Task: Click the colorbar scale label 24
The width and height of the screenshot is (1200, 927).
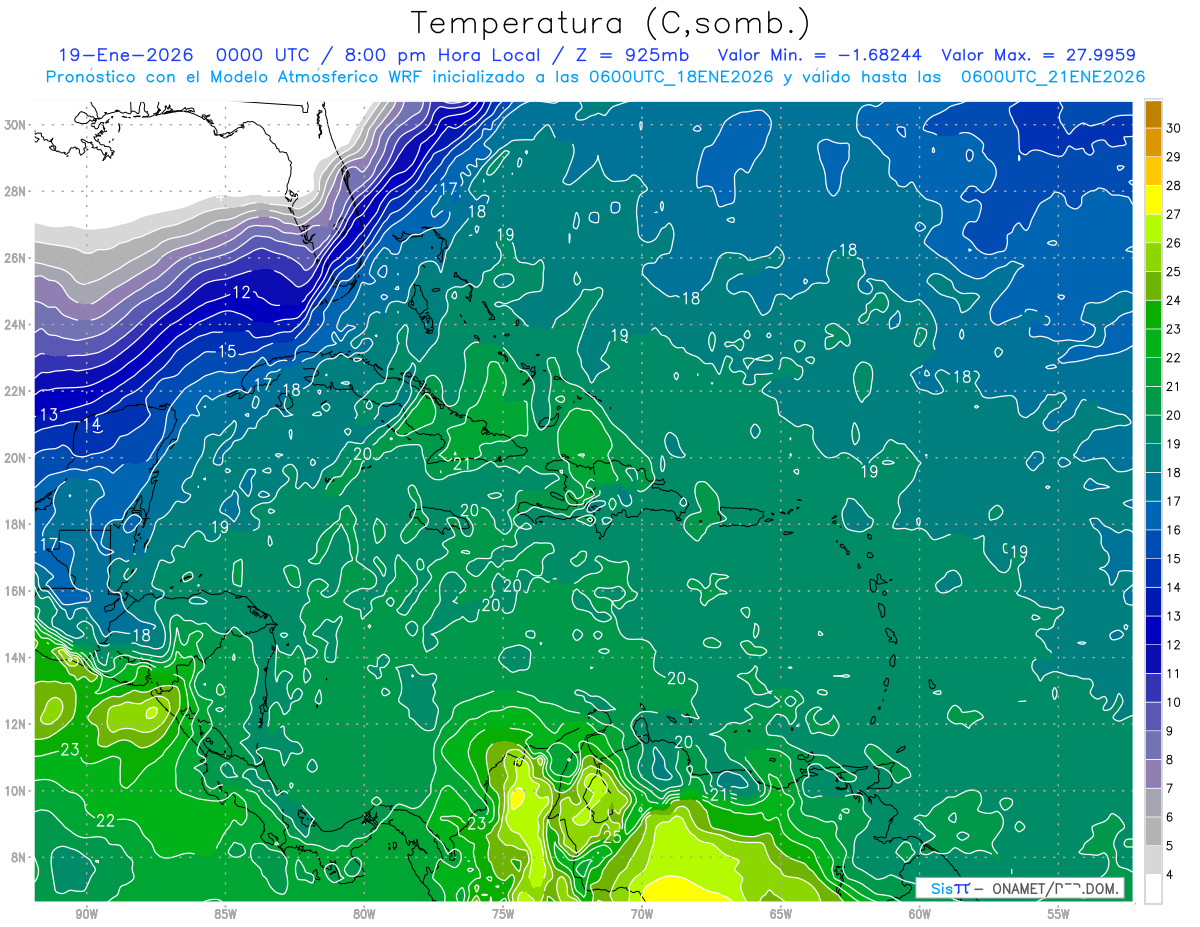Action: click(1173, 299)
